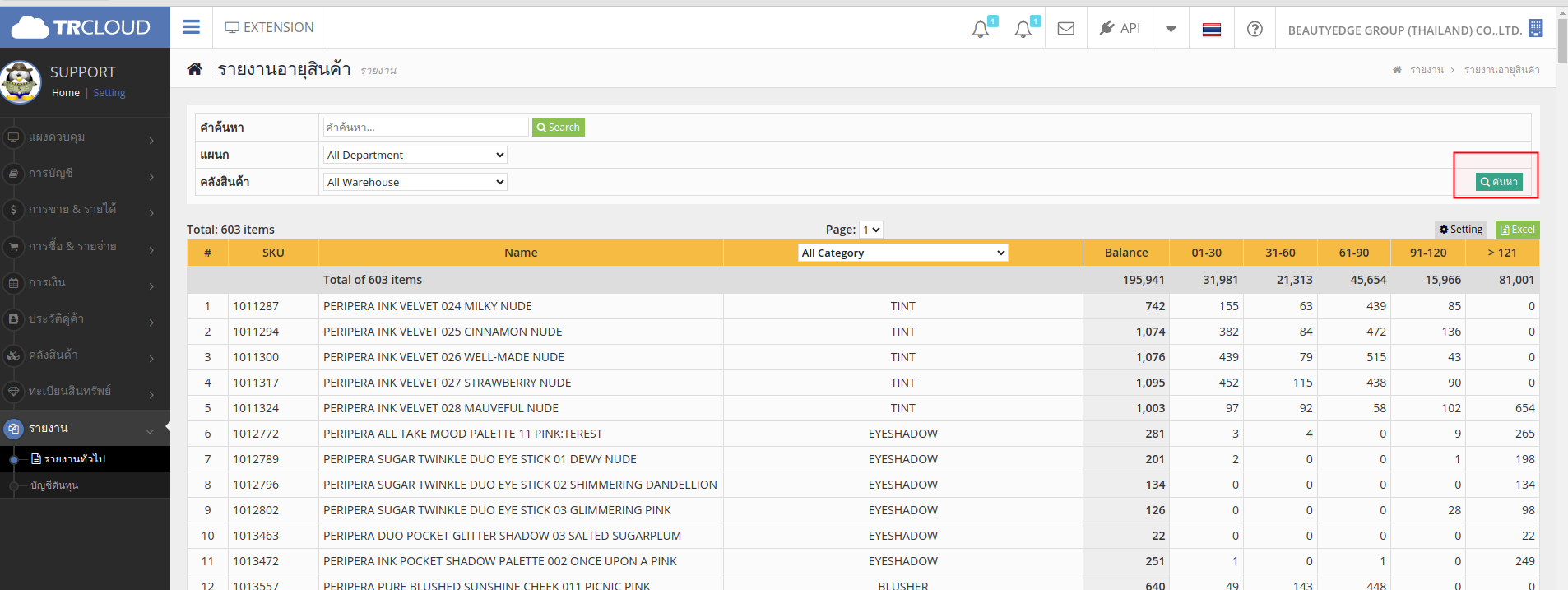The image size is (1568, 590).
Task: Open the Page number dropdown
Action: pos(871,230)
